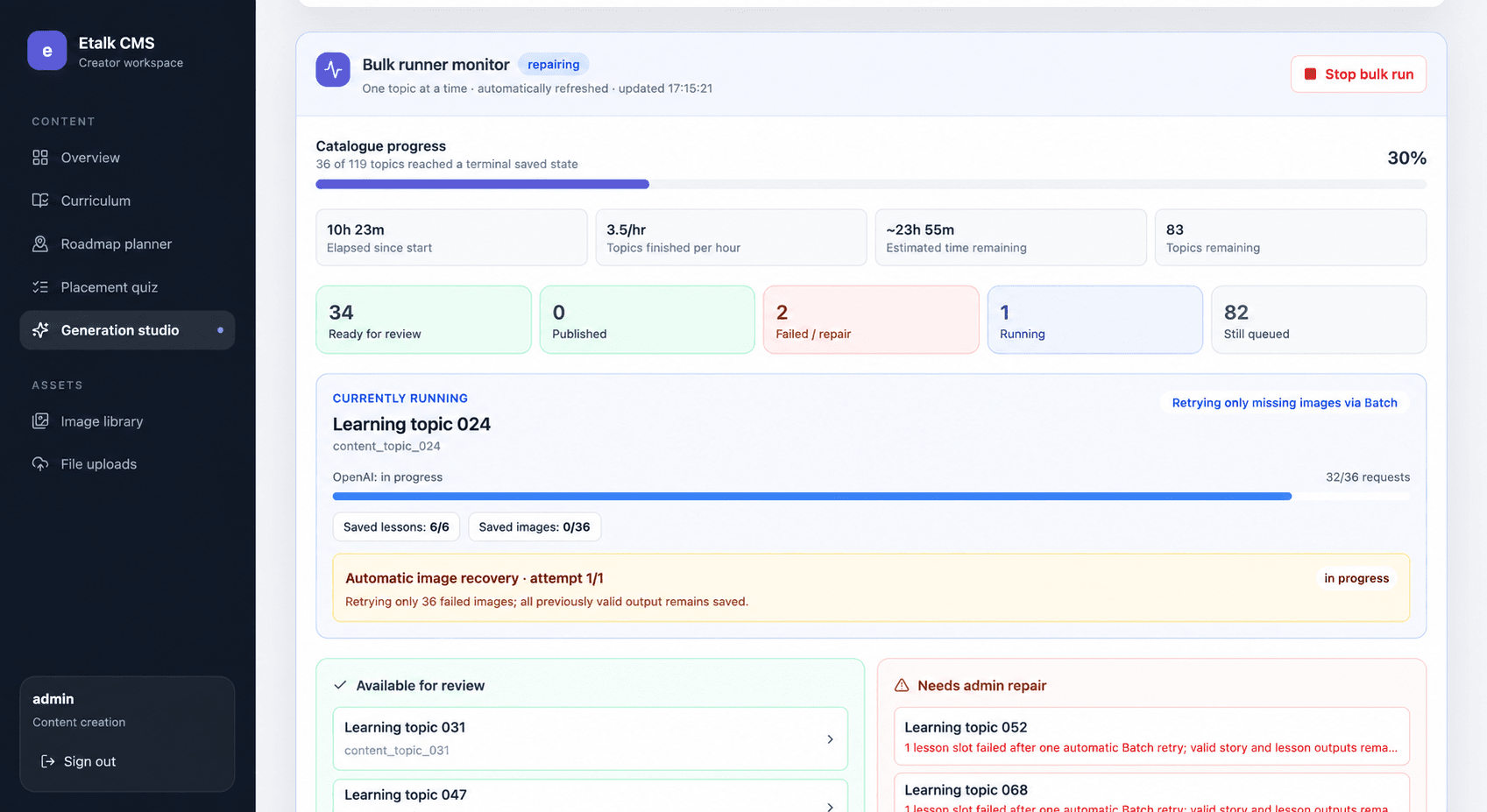This screenshot has width=1487, height=812.
Task: Select Generation studio in the sidebar
Action: [x=127, y=330]
